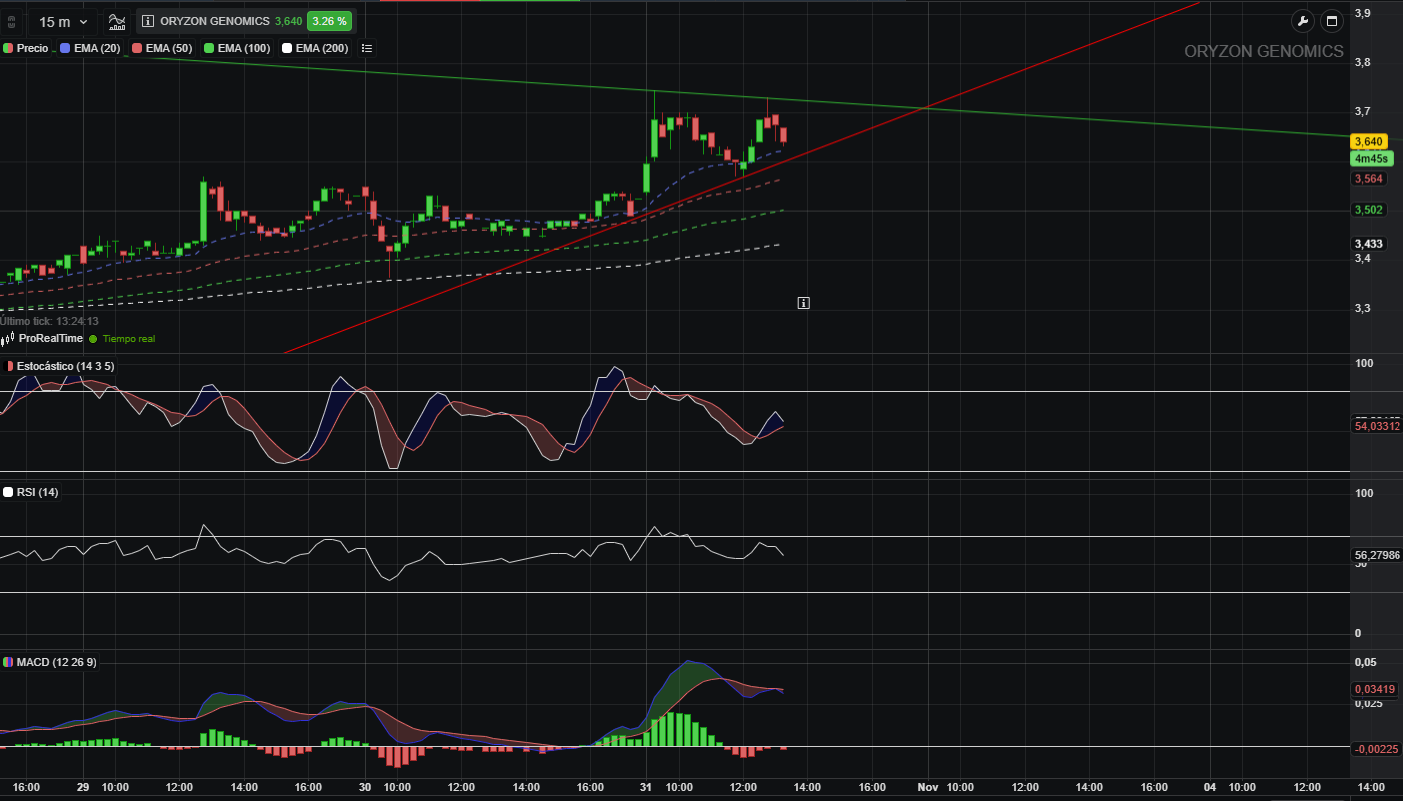Click the info marker icon on price chart
The image size is (1403, 801).
[803, 302]
